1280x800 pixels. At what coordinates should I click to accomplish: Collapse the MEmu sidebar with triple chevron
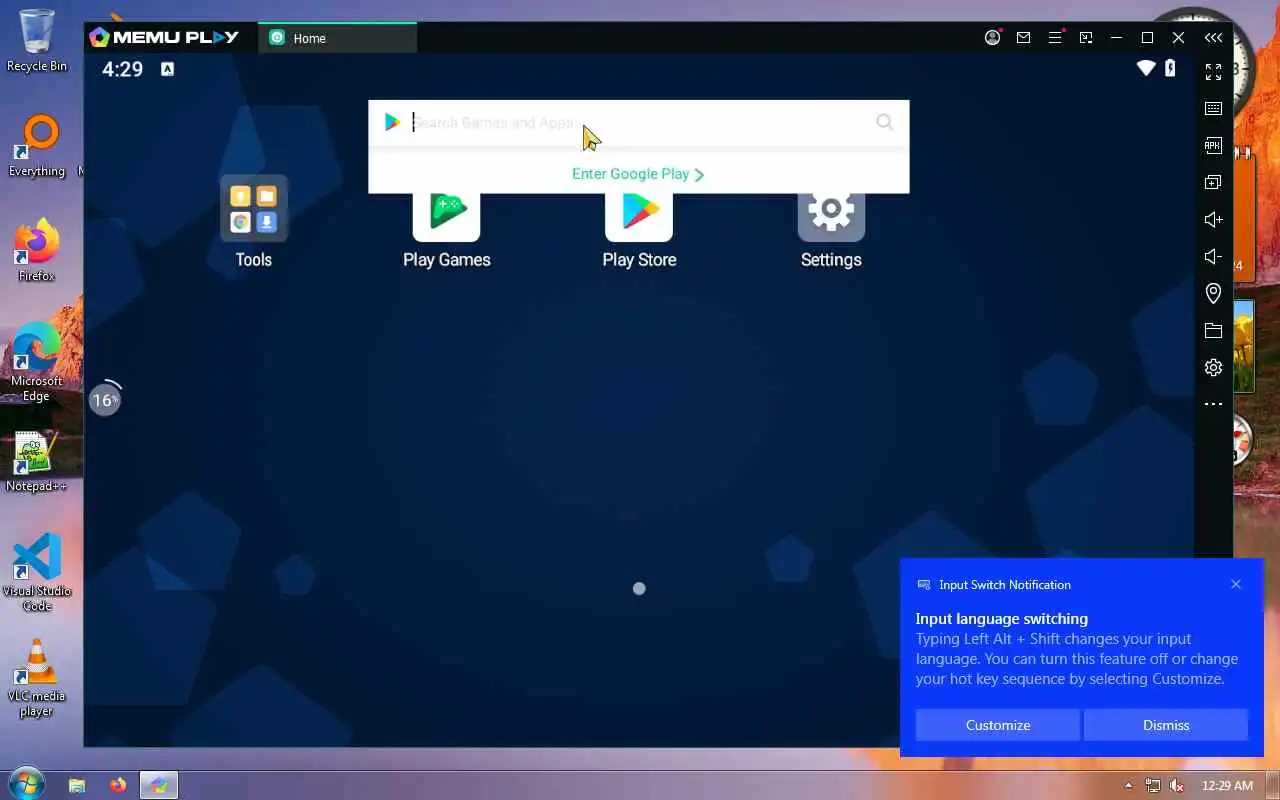[1213, 38]
